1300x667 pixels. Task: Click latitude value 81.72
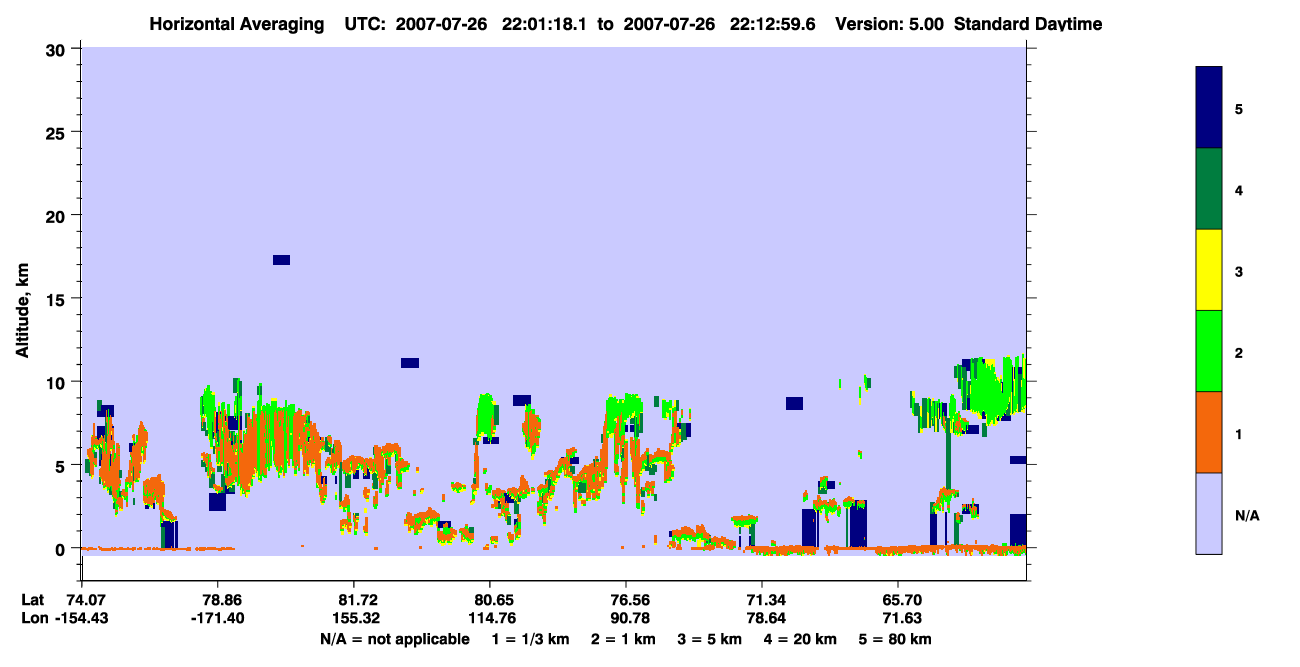coord(353,599)
